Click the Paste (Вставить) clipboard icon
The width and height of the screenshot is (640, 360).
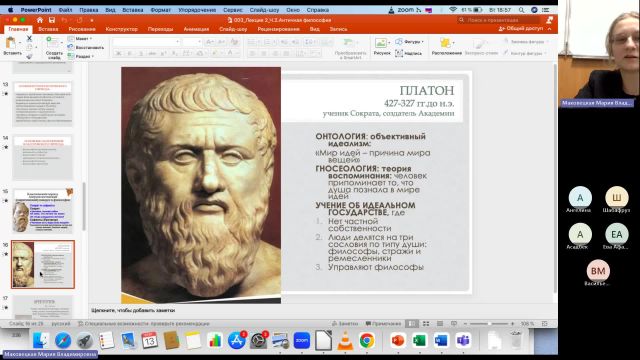click(11, 43)
